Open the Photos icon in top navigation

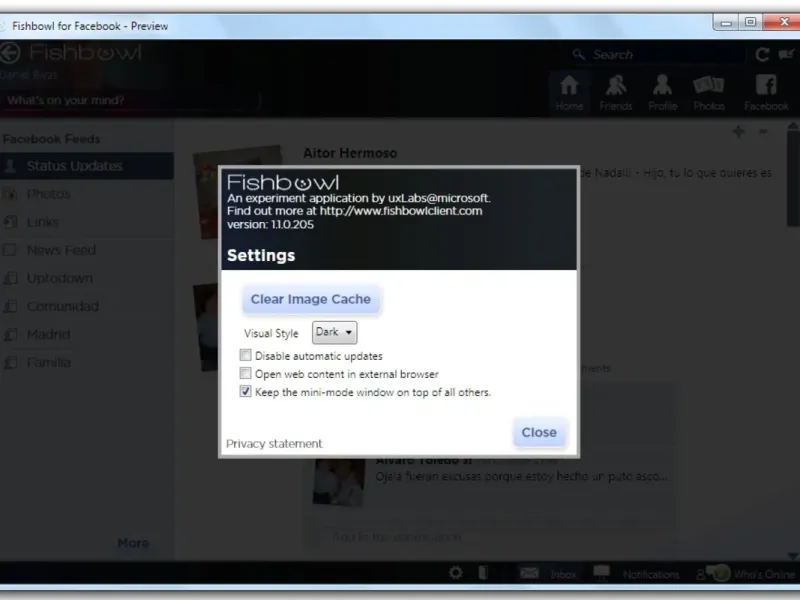709,92
